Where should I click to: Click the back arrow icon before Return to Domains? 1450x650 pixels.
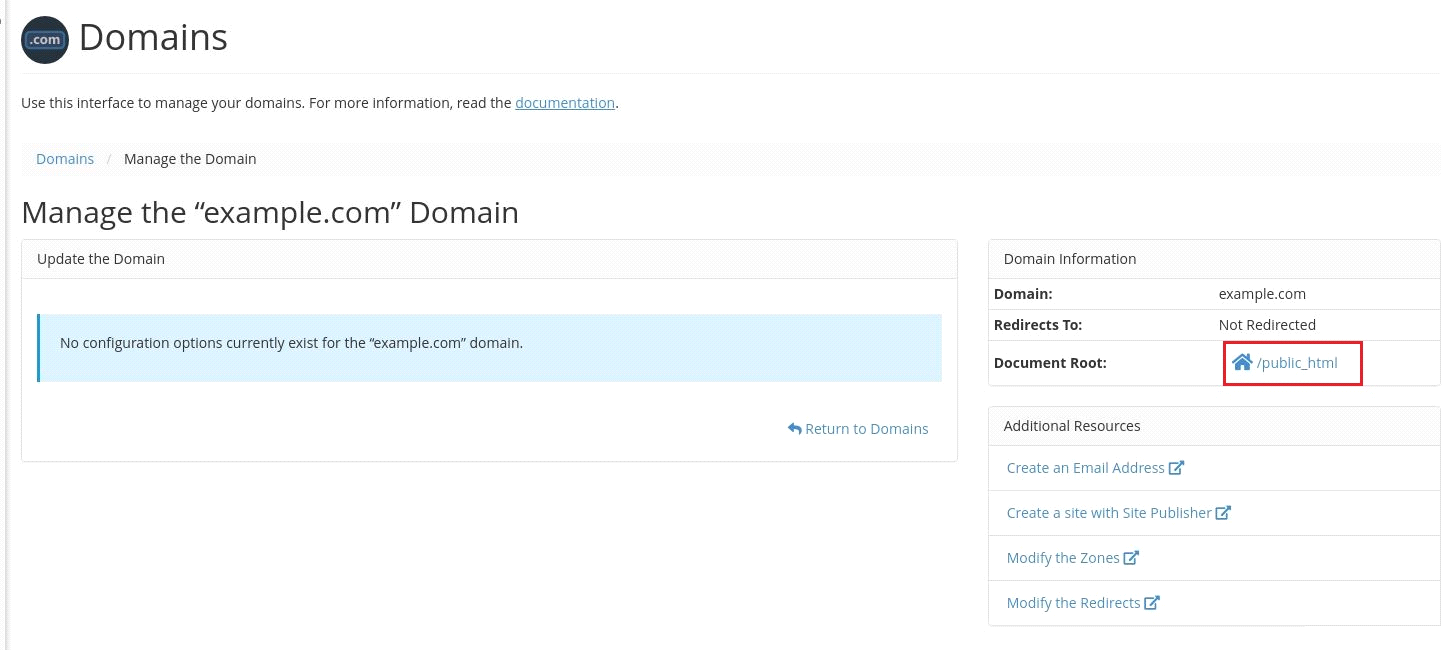(x=793, y=428)
